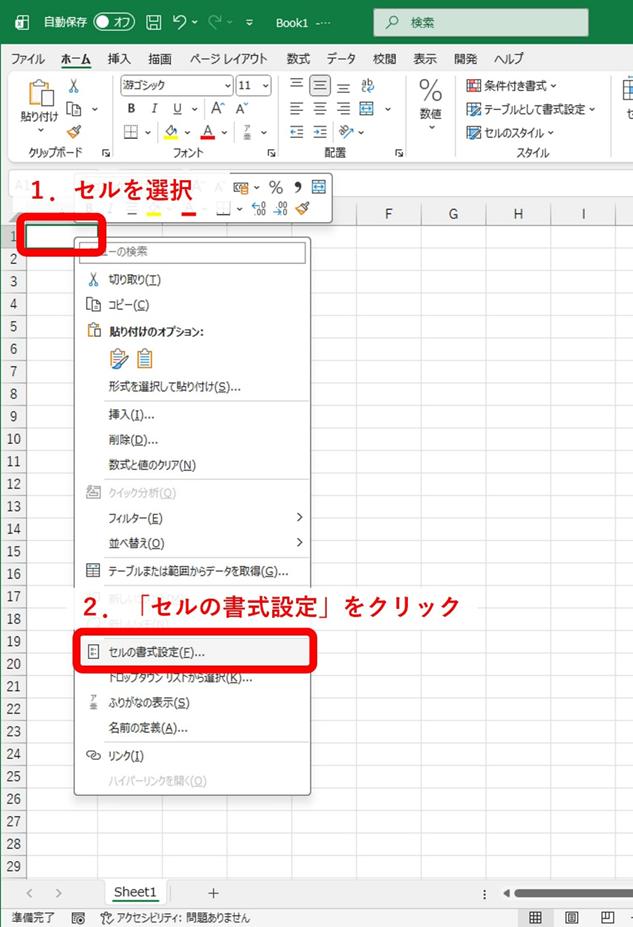This screenshot has height=927, width=633.
Task: Click the center align icon
Action: tap(319, 108)
